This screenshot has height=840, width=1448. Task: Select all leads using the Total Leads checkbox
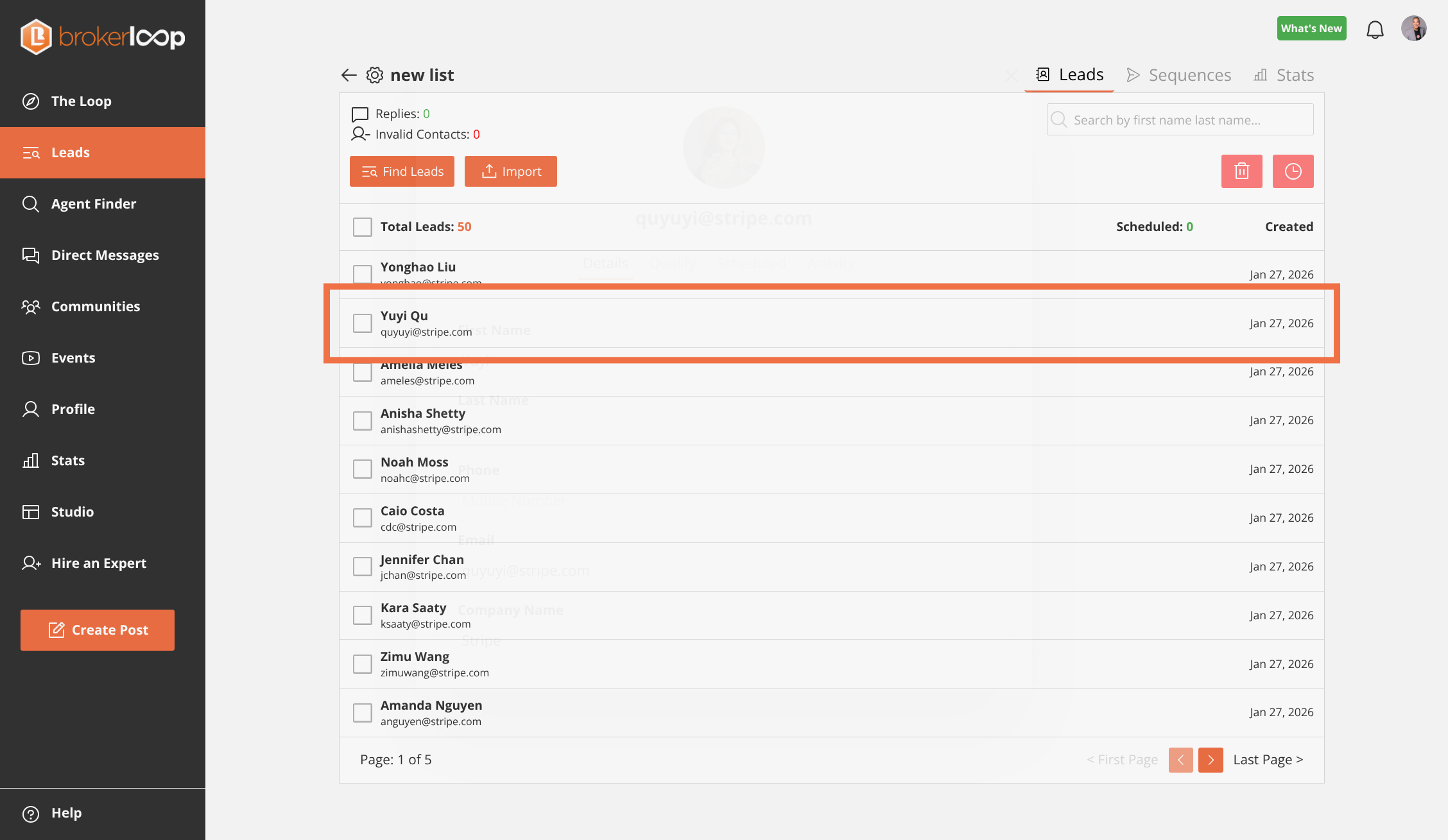coord(362,227)
